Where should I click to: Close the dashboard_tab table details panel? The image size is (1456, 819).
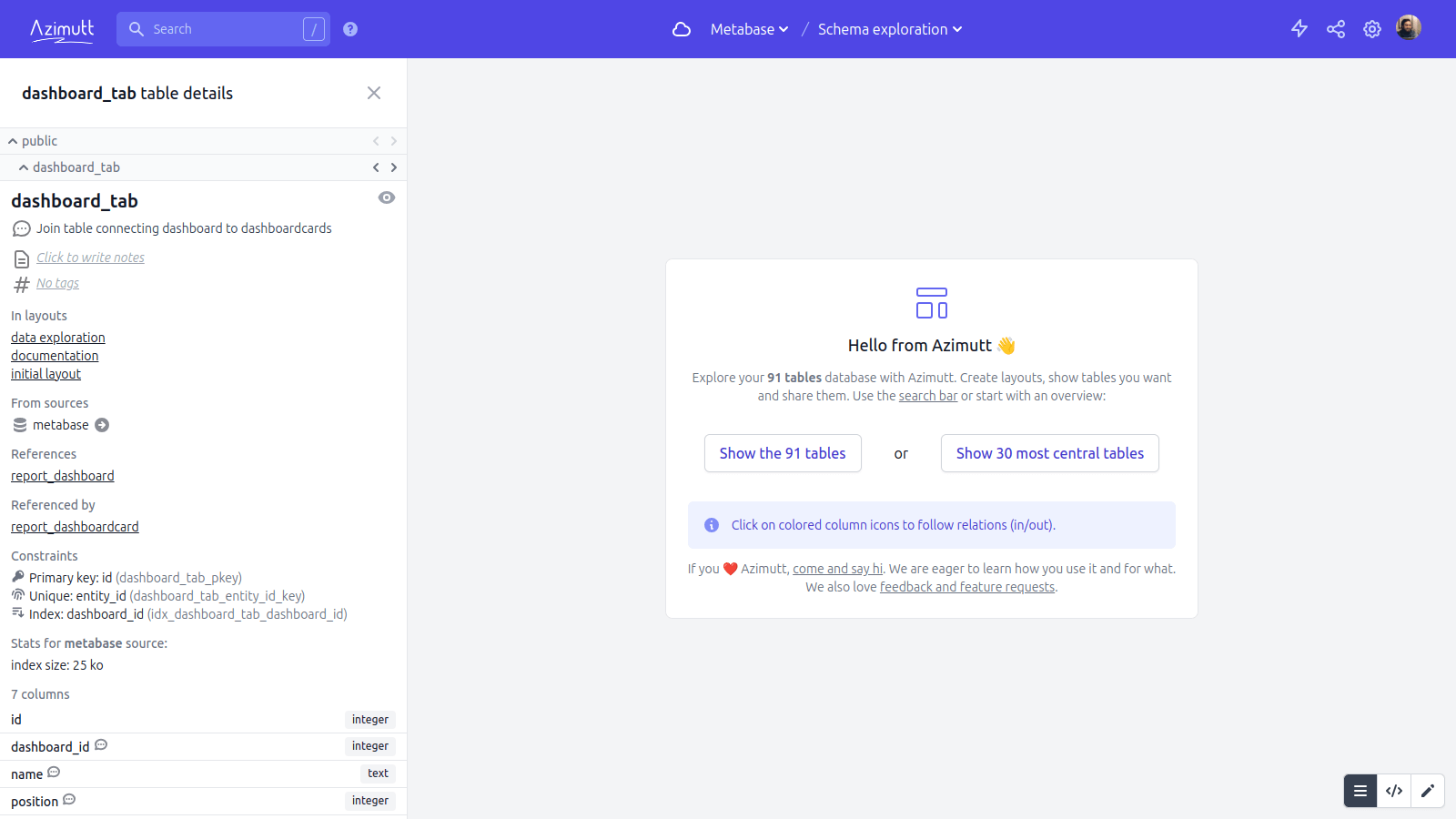coord(374,93)
